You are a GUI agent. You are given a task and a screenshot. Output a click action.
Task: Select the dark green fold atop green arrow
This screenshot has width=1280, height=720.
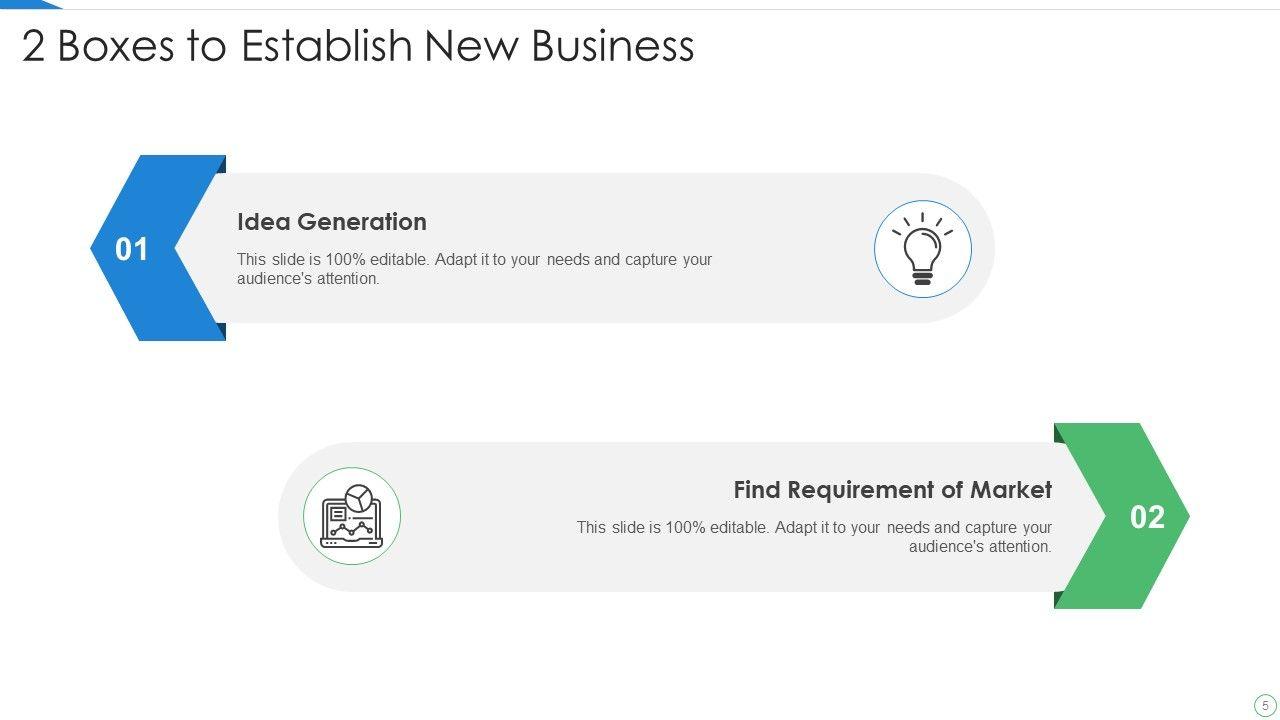(x=1059, y=433)
